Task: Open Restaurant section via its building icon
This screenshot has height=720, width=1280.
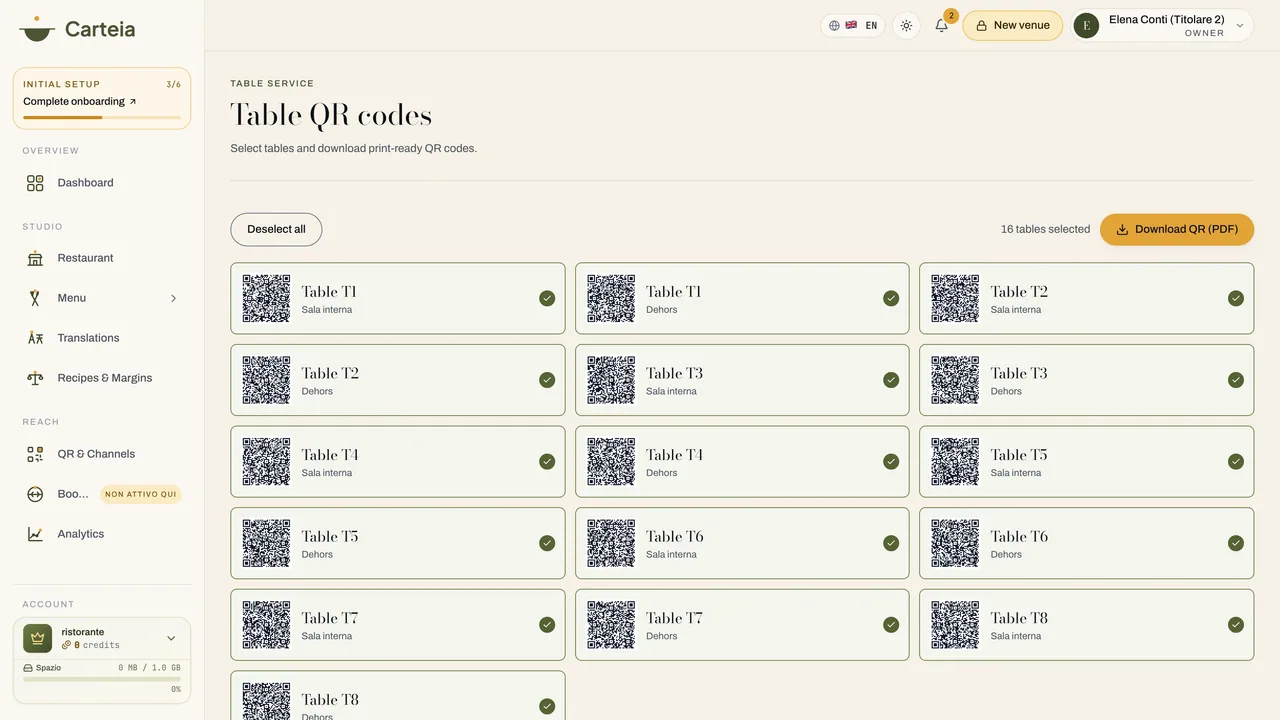Action: pyautogui.click(x=35, y=258)
